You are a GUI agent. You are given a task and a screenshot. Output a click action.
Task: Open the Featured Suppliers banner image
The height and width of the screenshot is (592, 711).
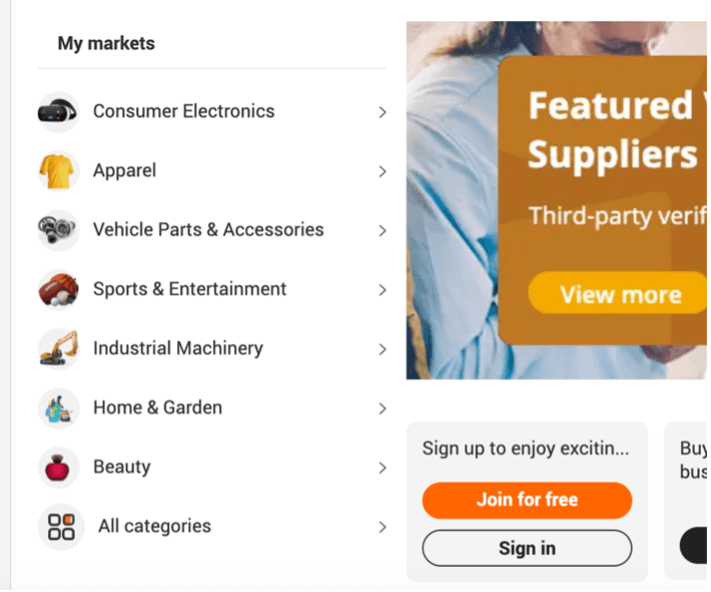(x=556, y=200)
